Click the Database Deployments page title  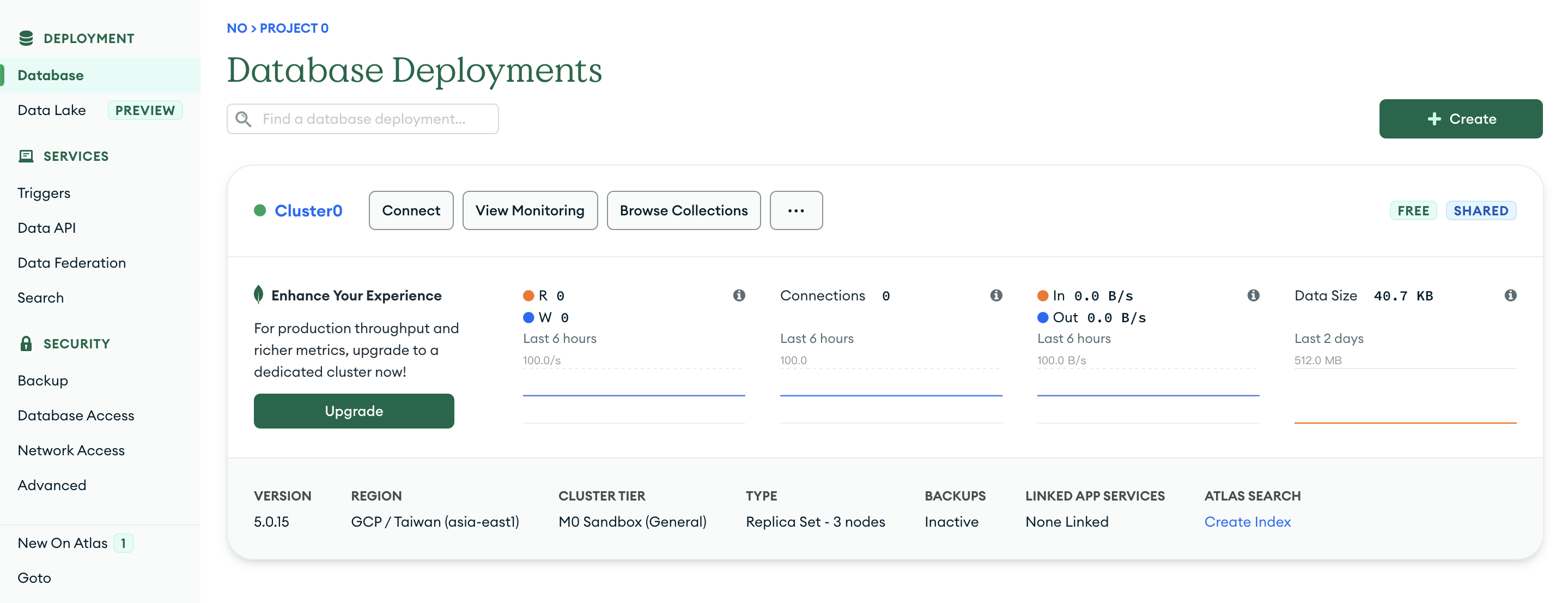coord(415,71)
